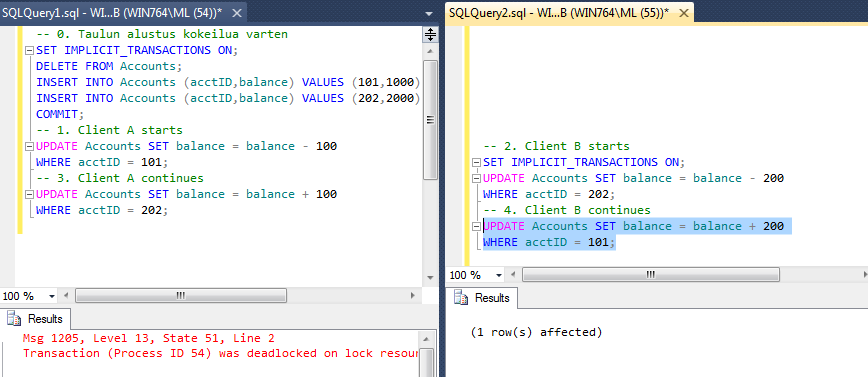868x377 pixels.
Task: Open the left pane 100 % zoom dropdown
Action: click(51, 296)
